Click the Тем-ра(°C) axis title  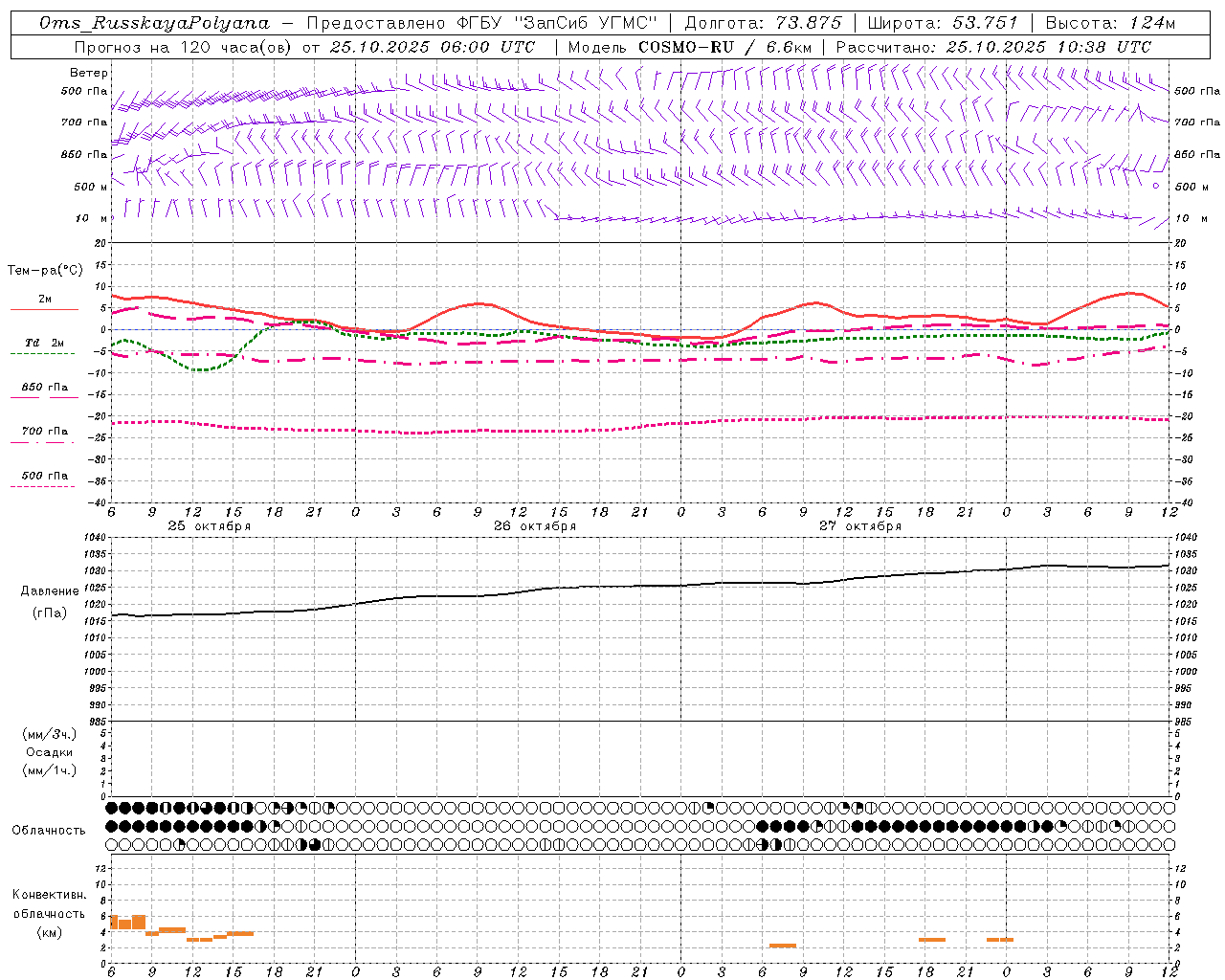[45, 271]
